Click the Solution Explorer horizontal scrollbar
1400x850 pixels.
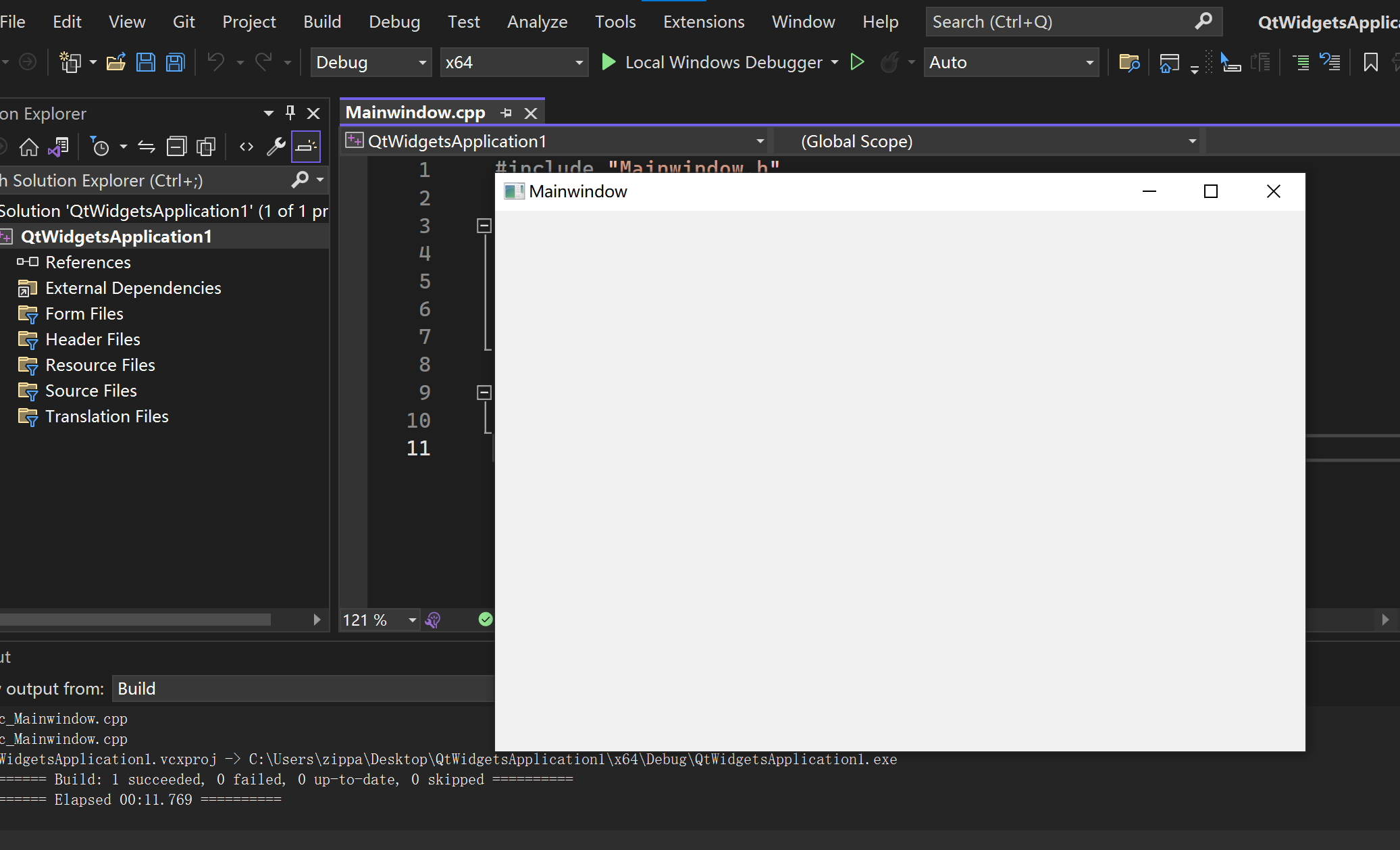[x=135, y=620]
